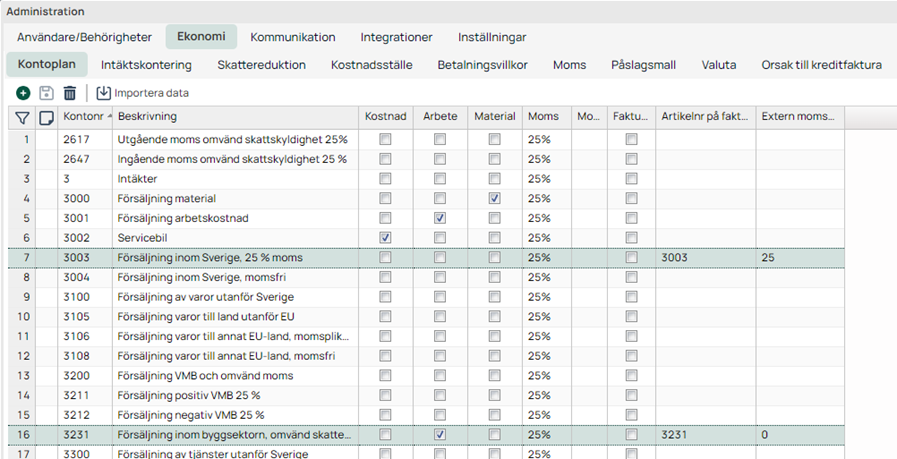The image size is (897, 459).
Task: Open the filter funnel icon in grid header
Action: pos(22,117)
